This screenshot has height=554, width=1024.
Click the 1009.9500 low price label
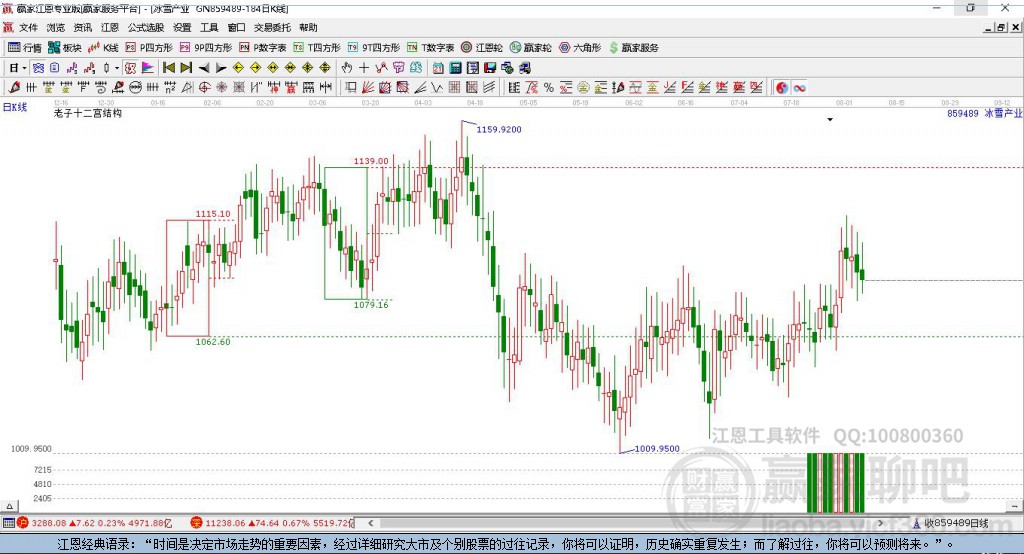[x=657, y=449]
